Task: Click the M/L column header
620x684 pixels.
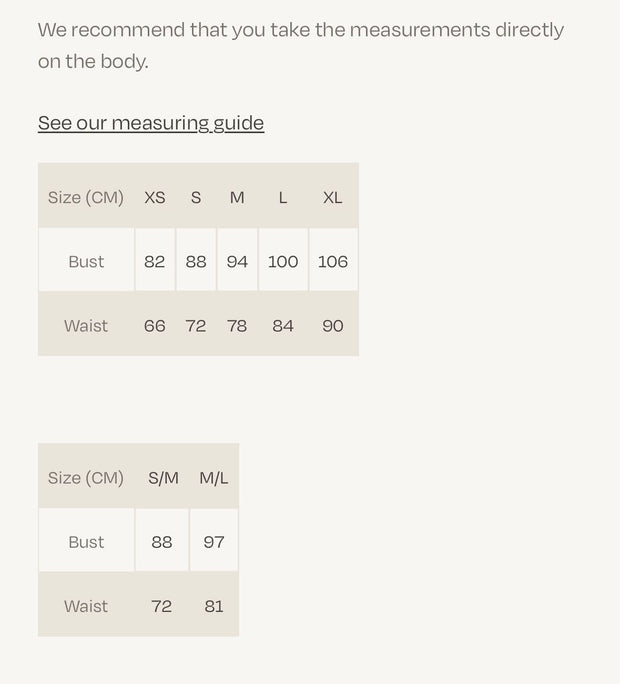Action: [x=214, y=478]
